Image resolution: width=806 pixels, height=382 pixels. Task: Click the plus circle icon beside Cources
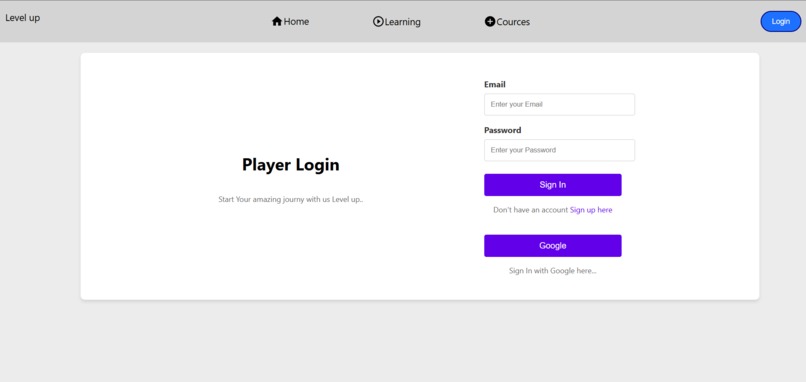(x=490, y=22)
